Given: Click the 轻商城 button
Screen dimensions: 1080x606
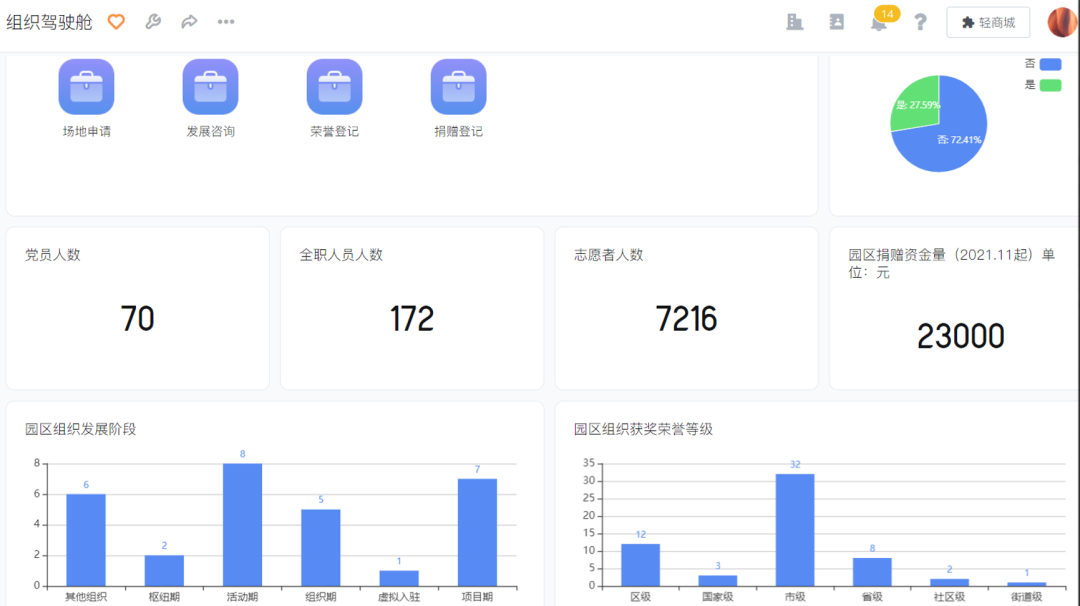Looking at the screenshot, I should pyautogui.click(x=988, y=22).
